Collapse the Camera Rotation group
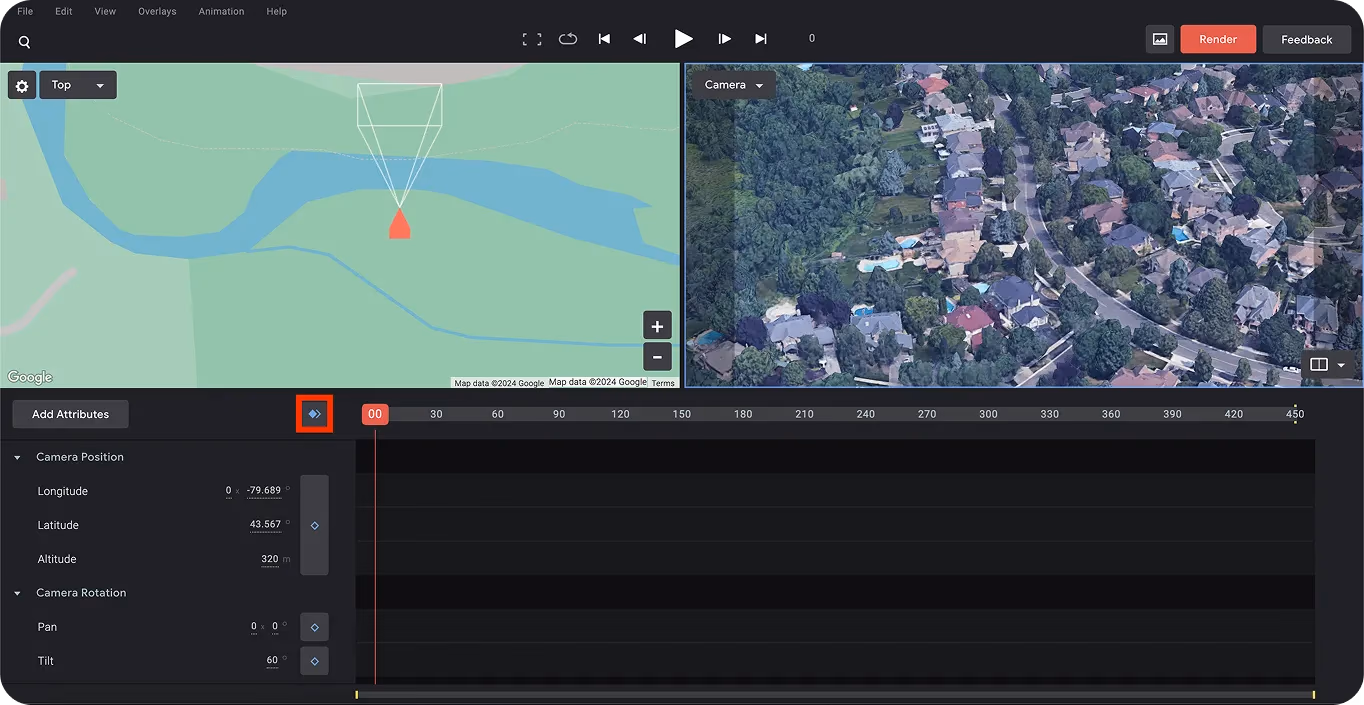Screen dimensions: 1364x705 17,593
